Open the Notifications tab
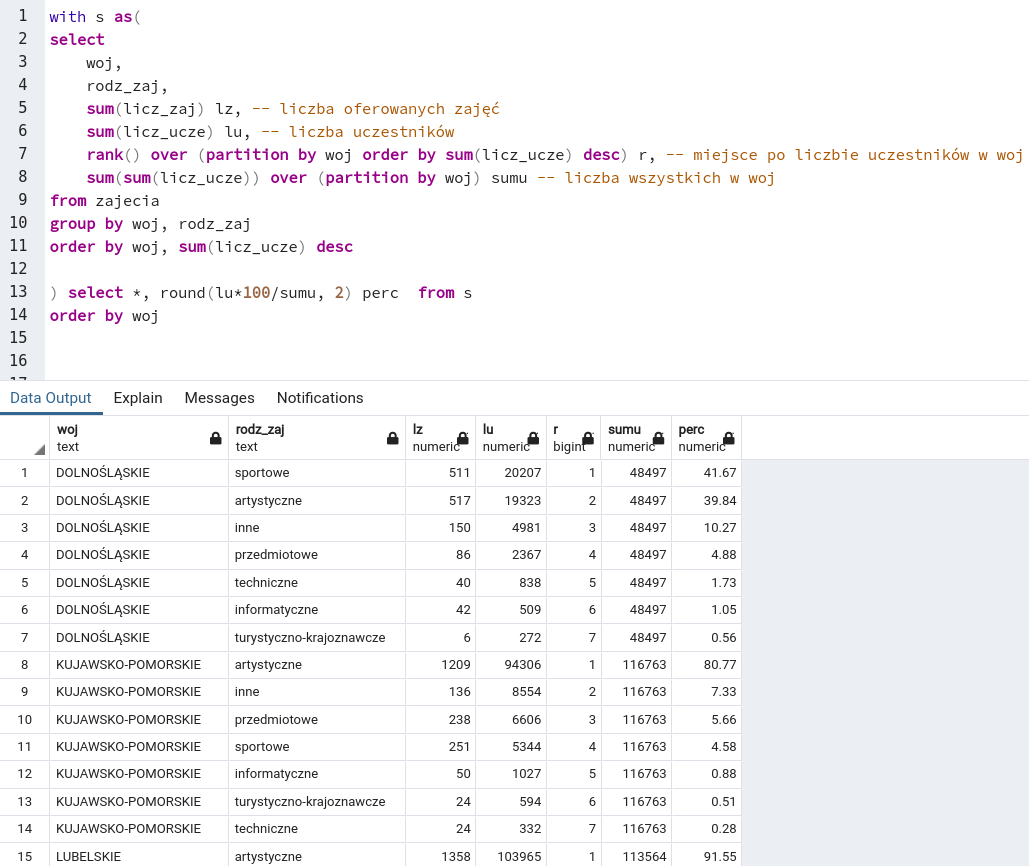This screenshot has width=1029, height=866. click(320, 398)
